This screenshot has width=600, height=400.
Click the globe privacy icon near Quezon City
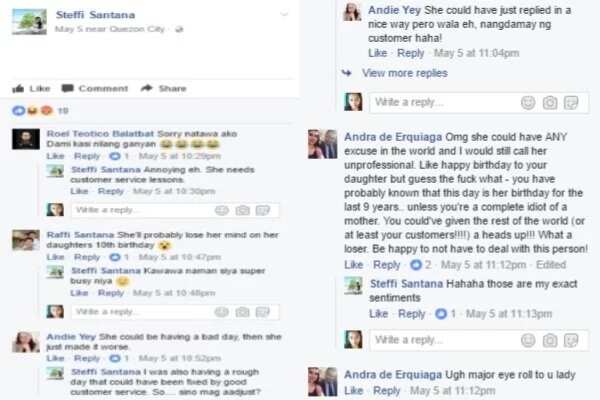pos(179,29)
